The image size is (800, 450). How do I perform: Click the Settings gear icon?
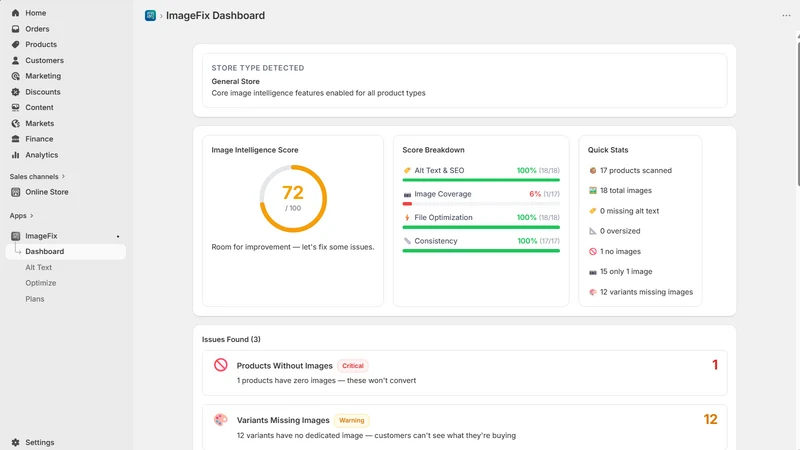click(15, 442)
